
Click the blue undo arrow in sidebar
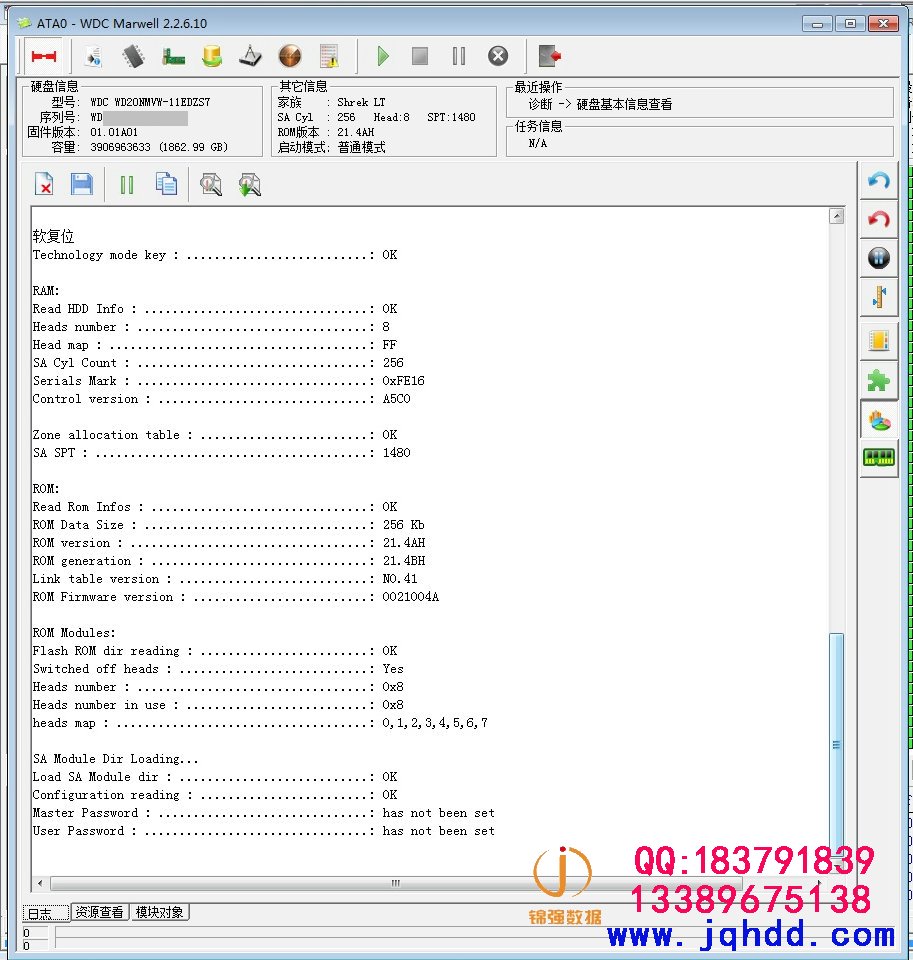878,181
